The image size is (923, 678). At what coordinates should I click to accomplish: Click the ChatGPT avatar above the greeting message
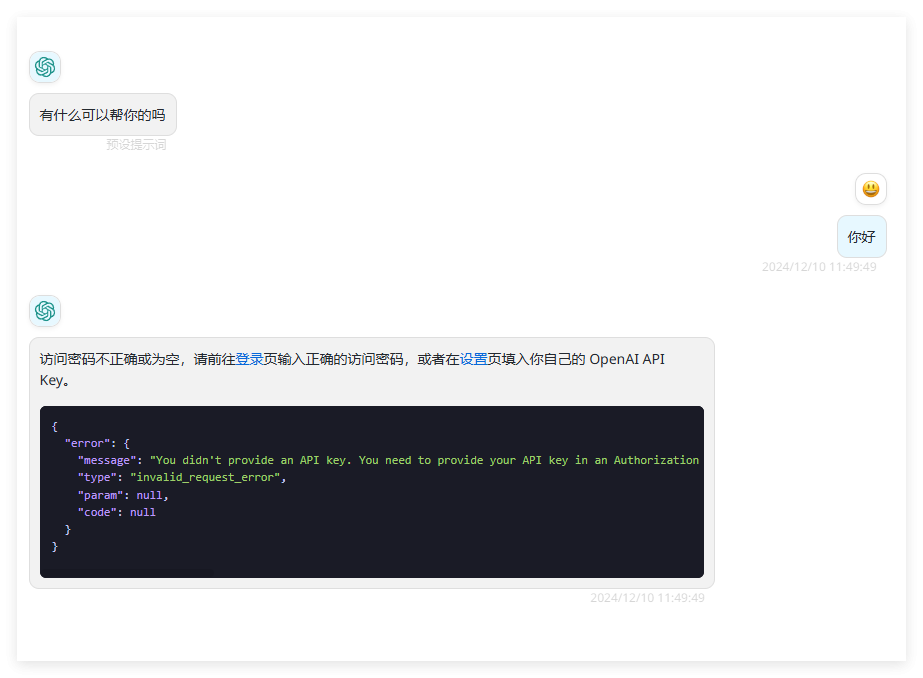[45, 67]
